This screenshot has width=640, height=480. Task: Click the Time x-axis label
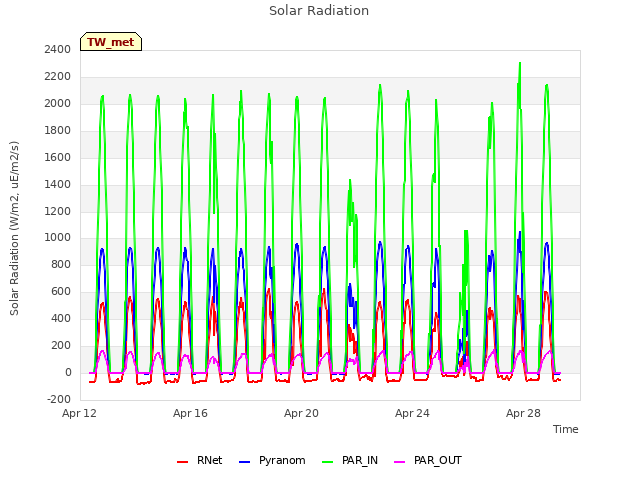pyautogui.click(x=565, y=429)
